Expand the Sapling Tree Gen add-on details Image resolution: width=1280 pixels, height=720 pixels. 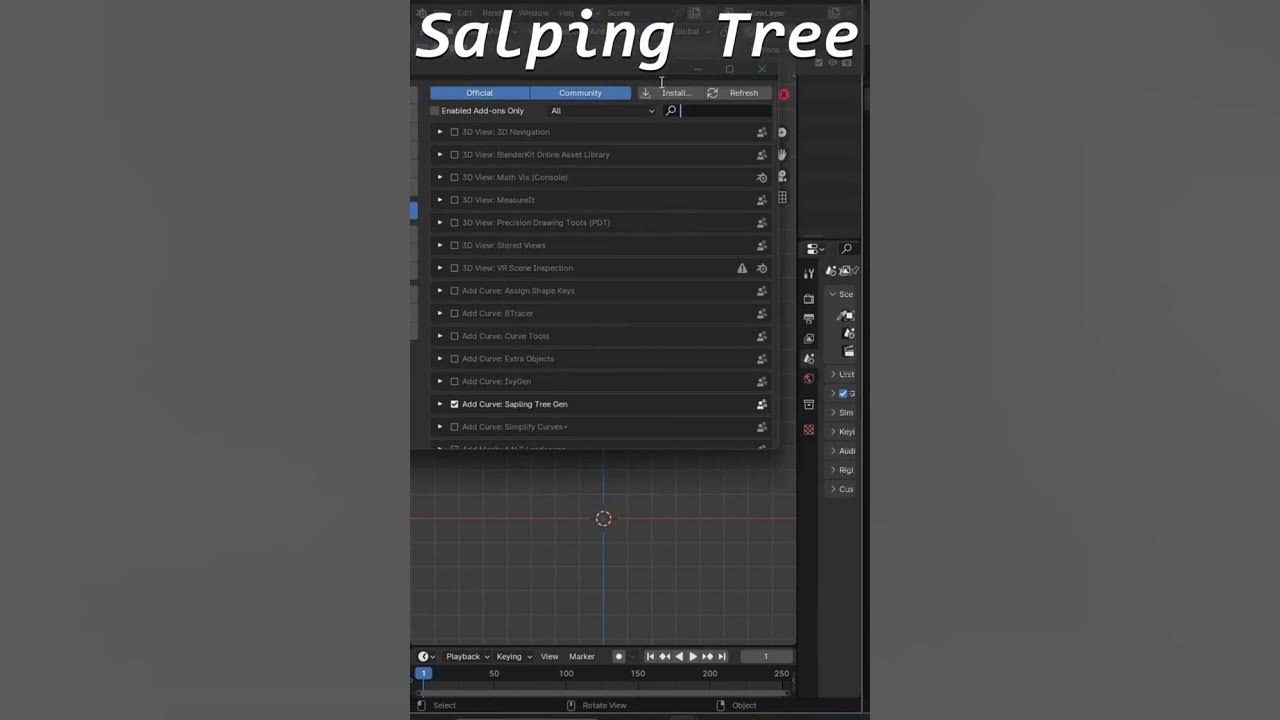tap(439, 404)
